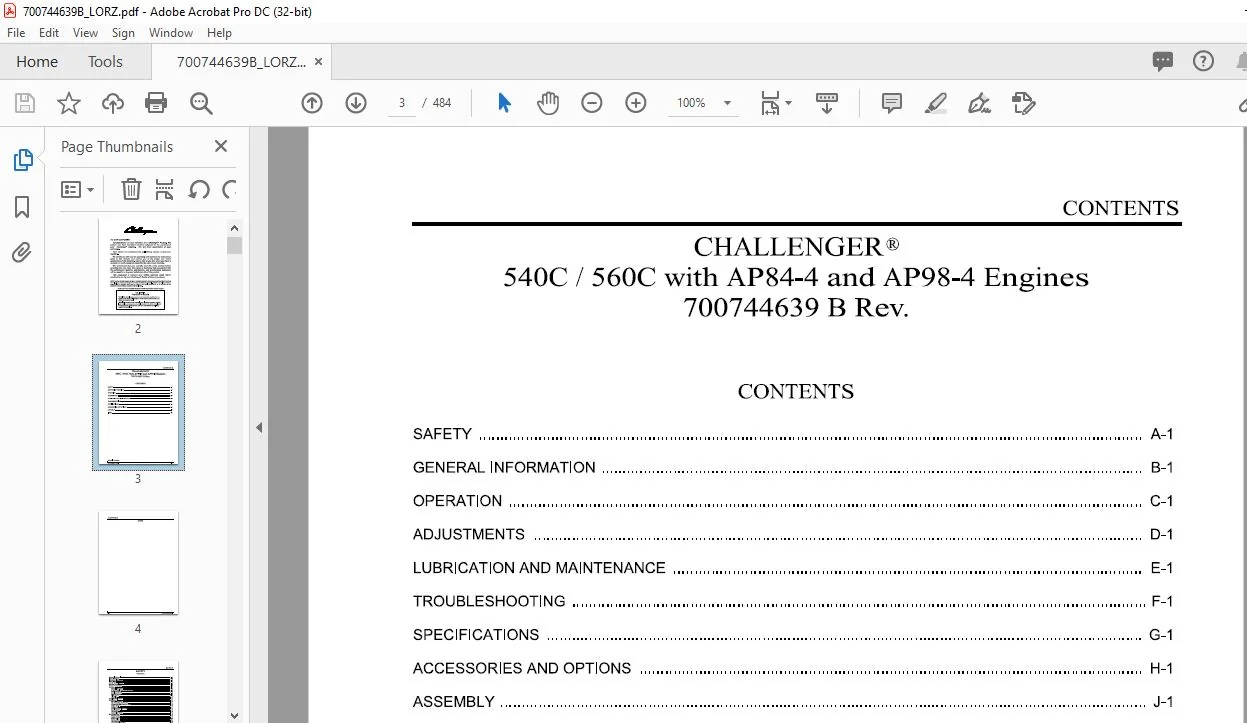Open the Help question mark icon
Viewport: 1247px width, 723px height.
pos(1204,61)
